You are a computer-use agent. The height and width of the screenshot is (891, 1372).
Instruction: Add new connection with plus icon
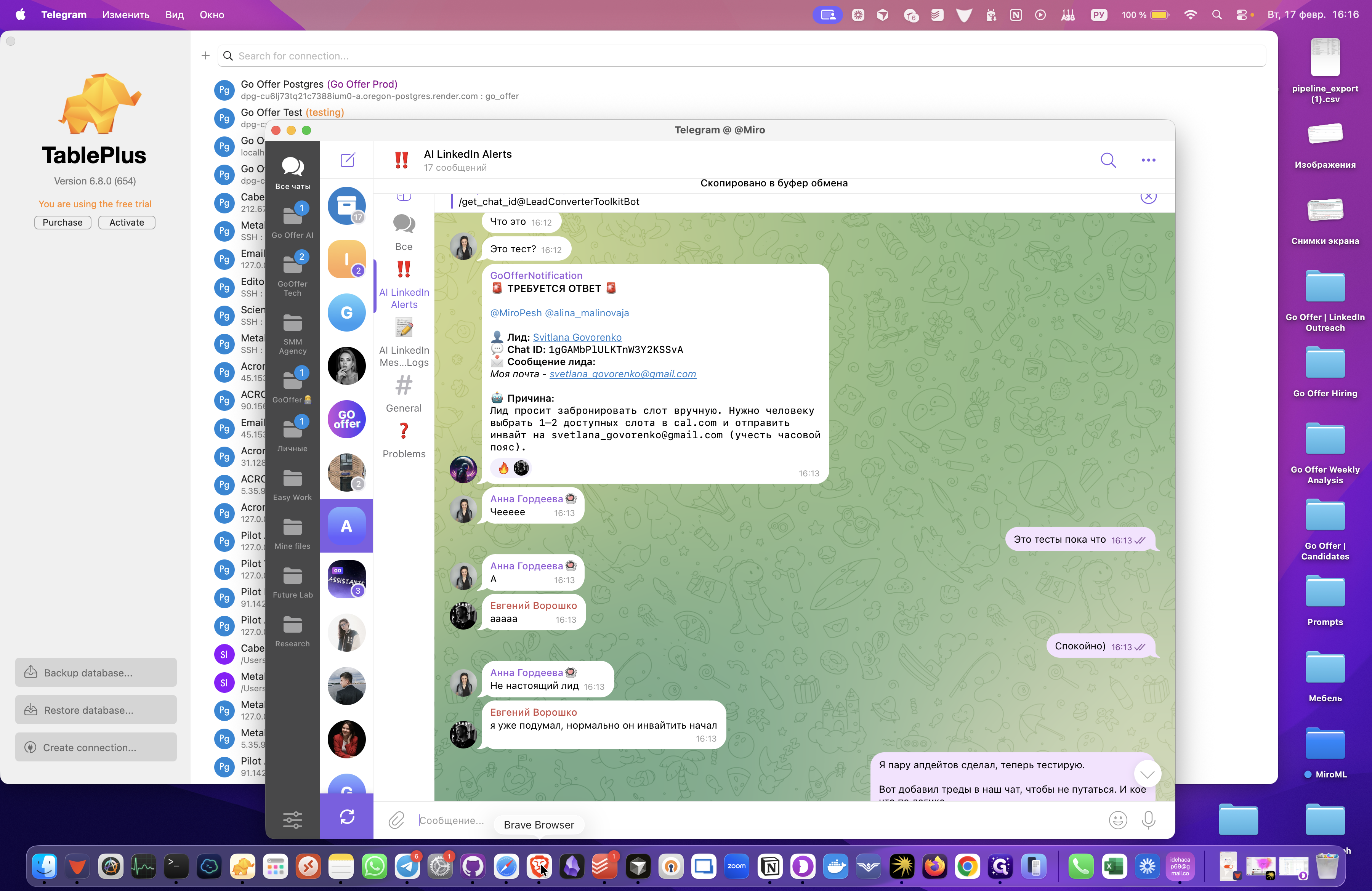pyautogui.click(x=205, y=56)
